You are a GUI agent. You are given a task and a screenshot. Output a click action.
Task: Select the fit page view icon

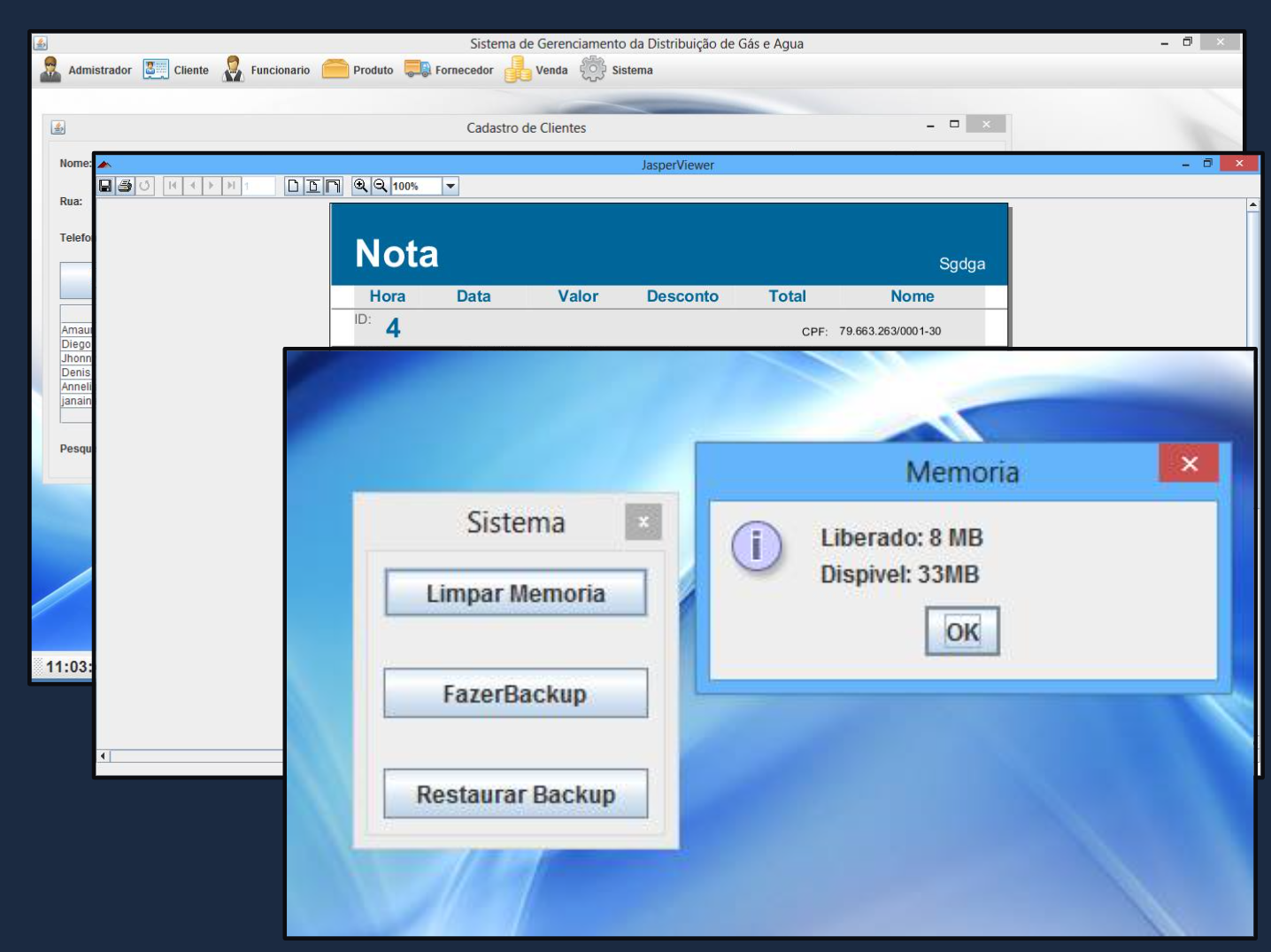coord(312,186)
